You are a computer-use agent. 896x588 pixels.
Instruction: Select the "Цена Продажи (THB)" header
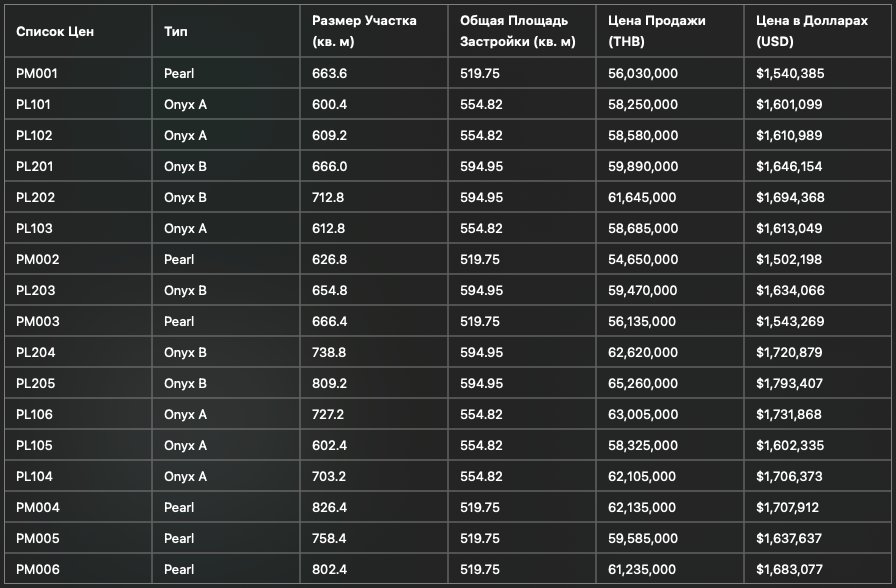click(655, 31)
